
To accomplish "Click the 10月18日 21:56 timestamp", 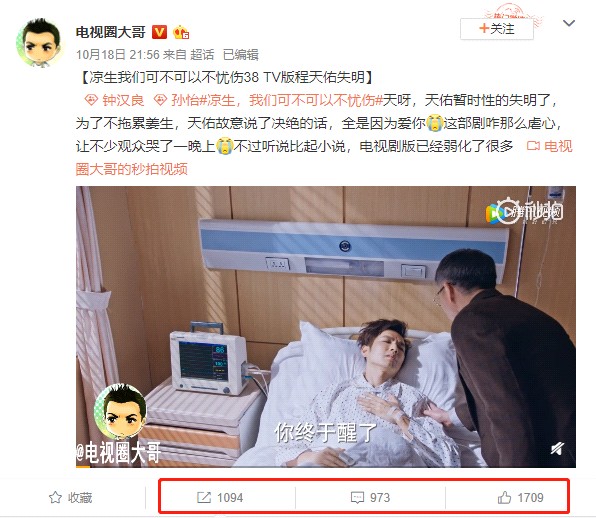I will (118, 55).
